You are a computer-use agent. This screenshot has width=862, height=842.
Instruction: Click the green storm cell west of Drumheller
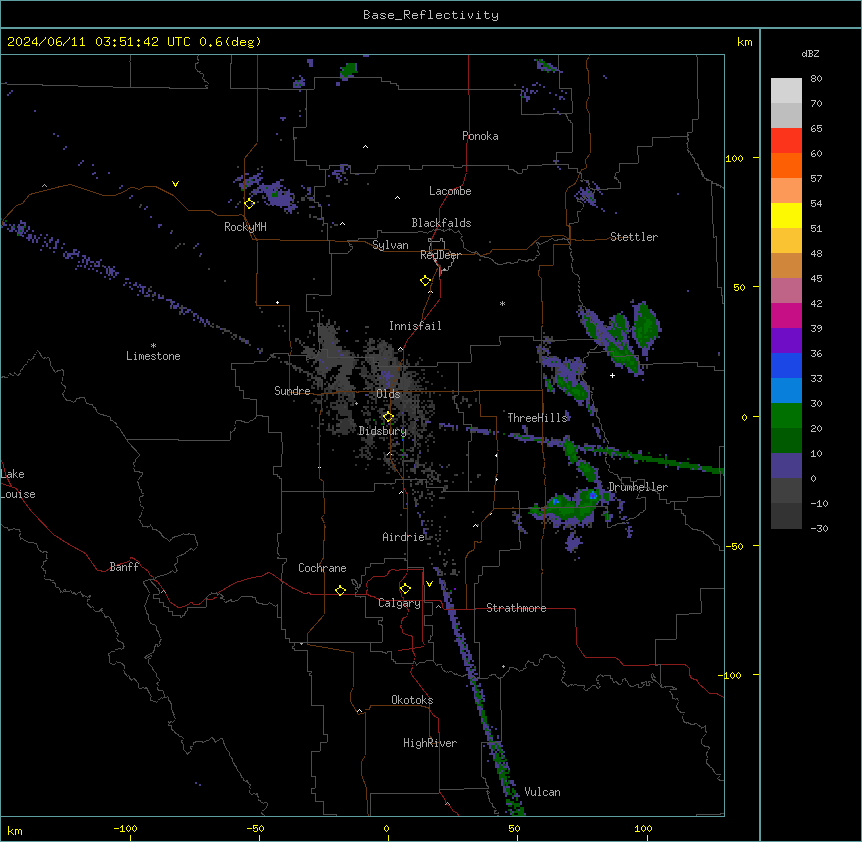pos(569,507)
